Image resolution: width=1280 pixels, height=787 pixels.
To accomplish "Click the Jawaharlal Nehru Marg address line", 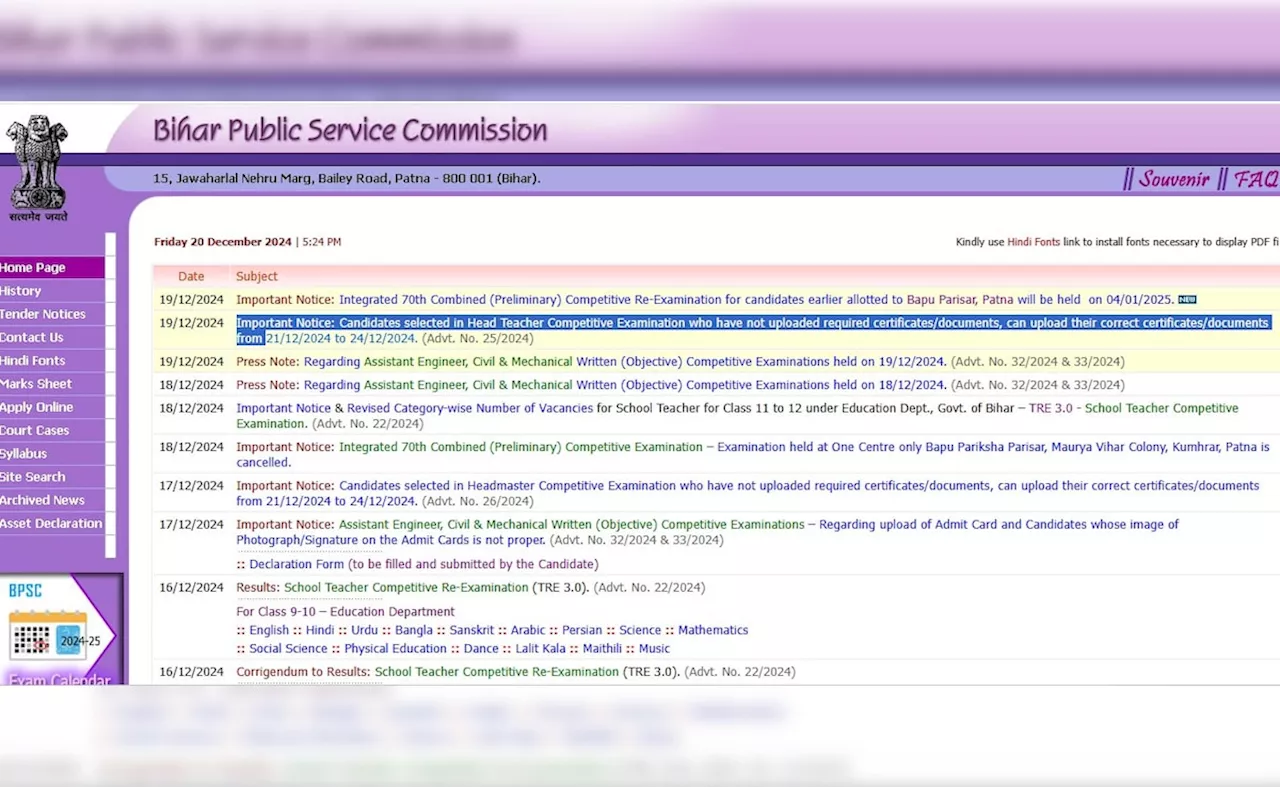I will 346,179.
